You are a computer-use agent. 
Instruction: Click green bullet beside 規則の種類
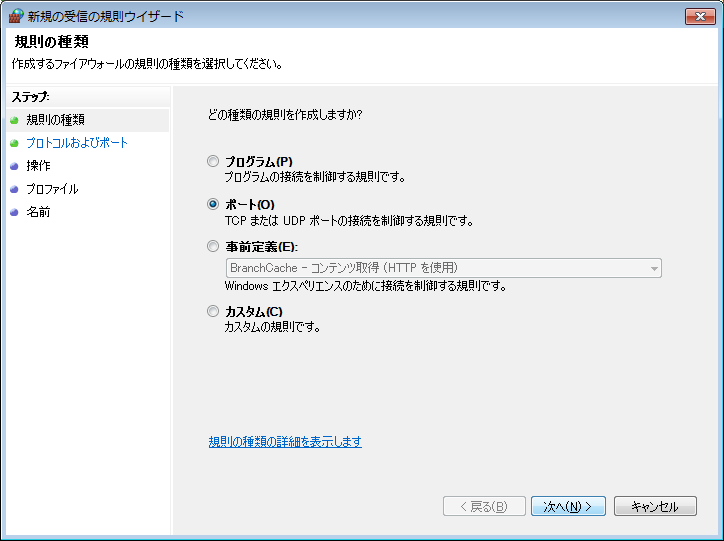14,120
